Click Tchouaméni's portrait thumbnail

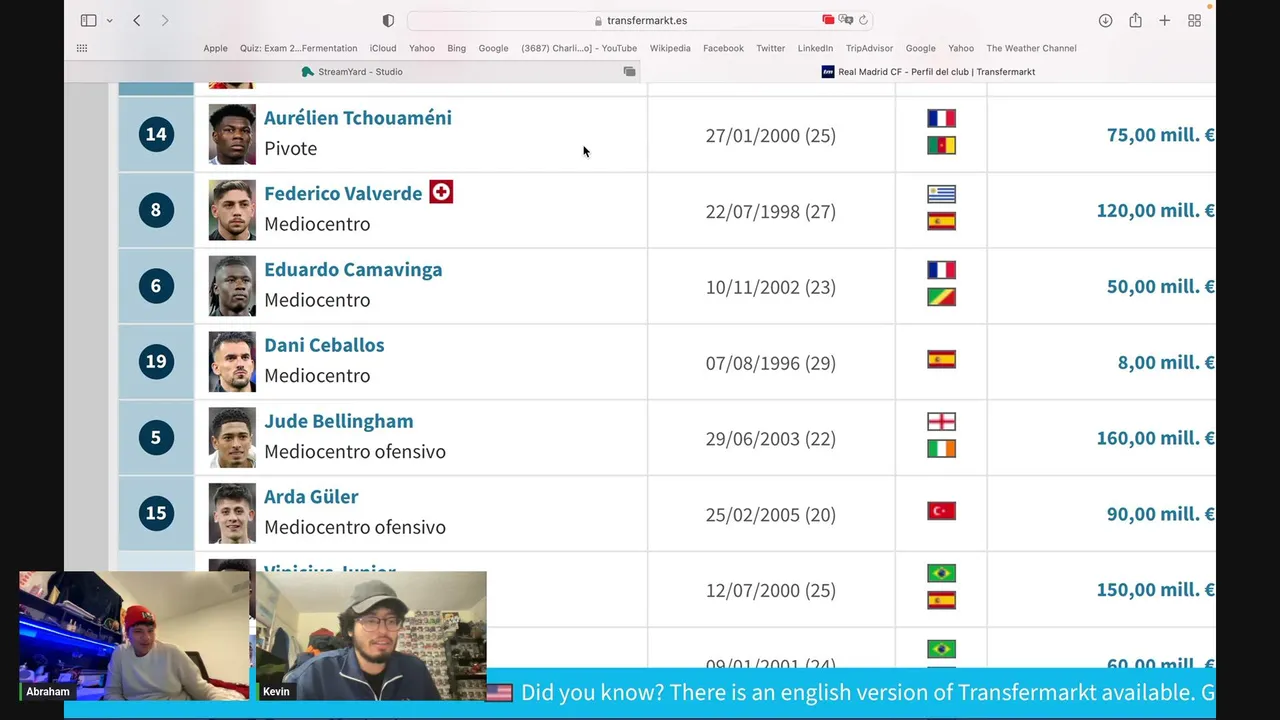[x=232, y=134]
